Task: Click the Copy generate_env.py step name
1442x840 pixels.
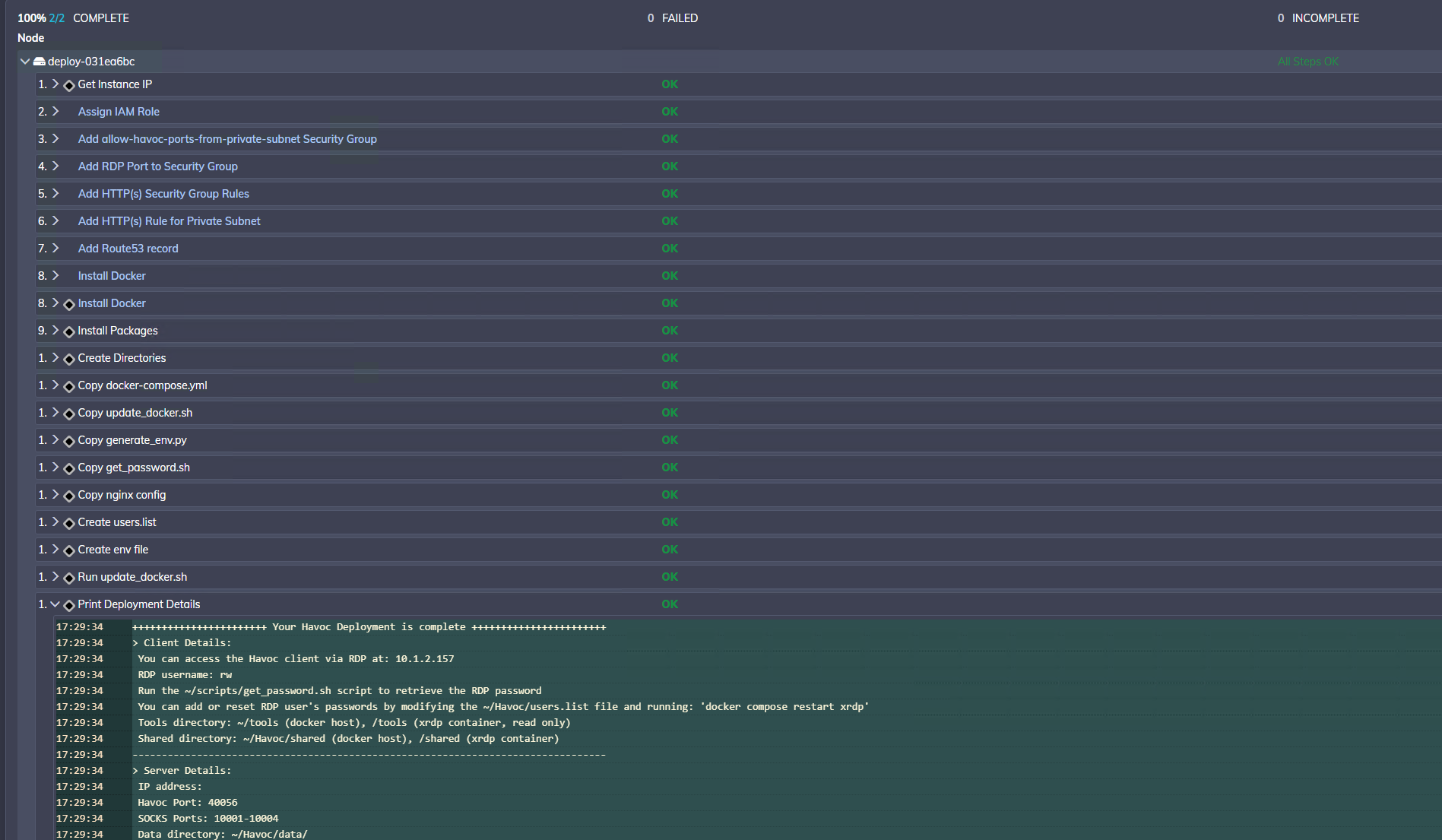Action: pyautogui.click(x=132, y=440)
